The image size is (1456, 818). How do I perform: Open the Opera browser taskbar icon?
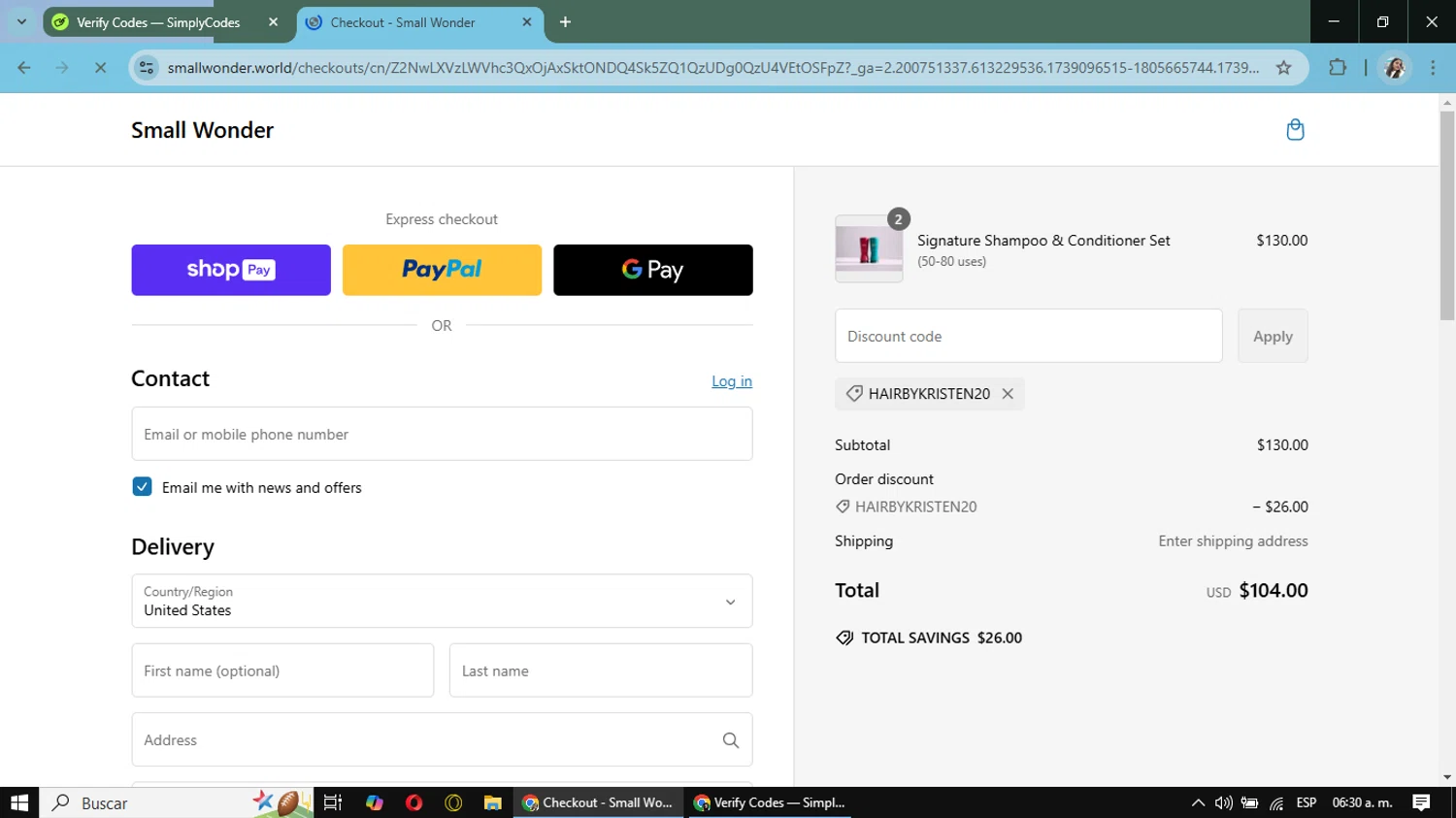pyautogui.click(x=414, y=802)
